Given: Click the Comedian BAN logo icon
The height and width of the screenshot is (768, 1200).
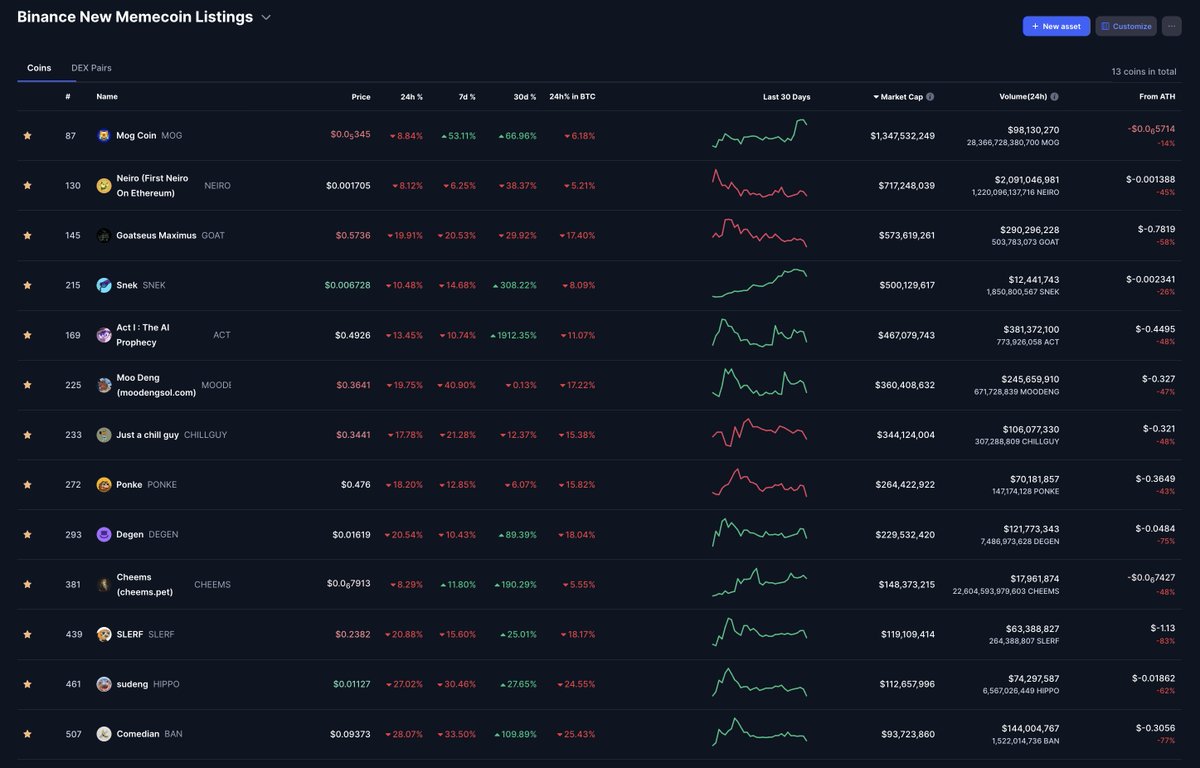Looking at the screenshot, I should tap(103, 734).
